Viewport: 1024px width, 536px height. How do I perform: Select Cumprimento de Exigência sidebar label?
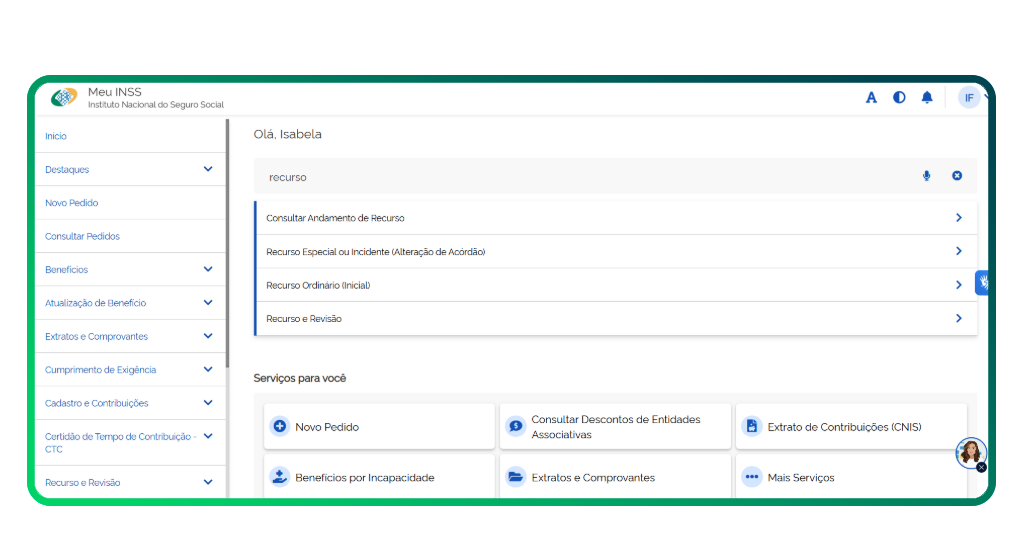click(x=101, y=369)
